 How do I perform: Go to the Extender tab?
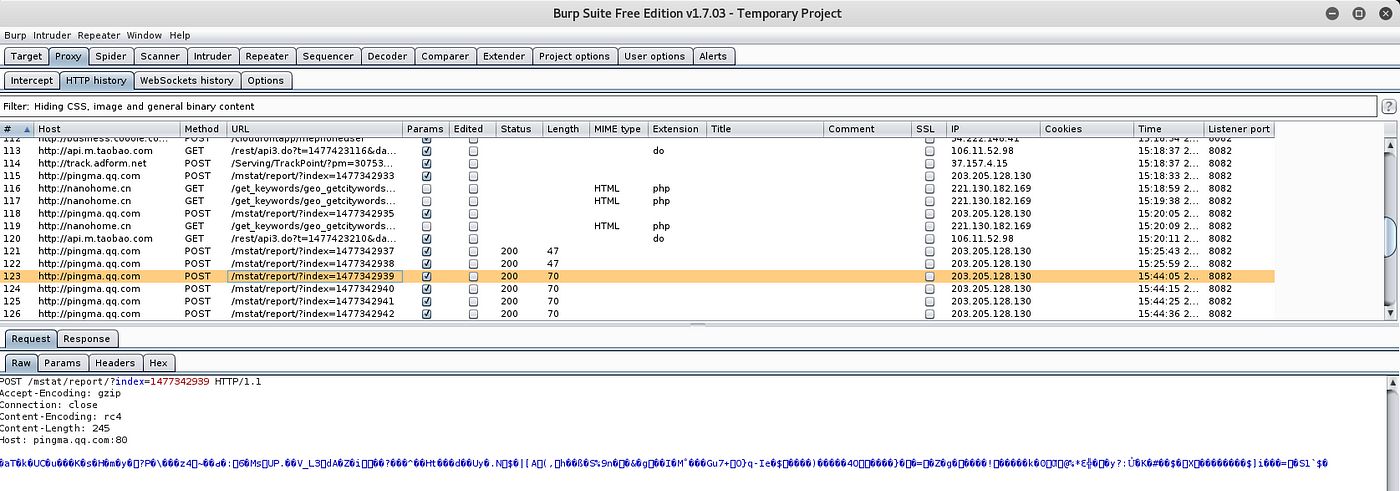coord(504,56)
